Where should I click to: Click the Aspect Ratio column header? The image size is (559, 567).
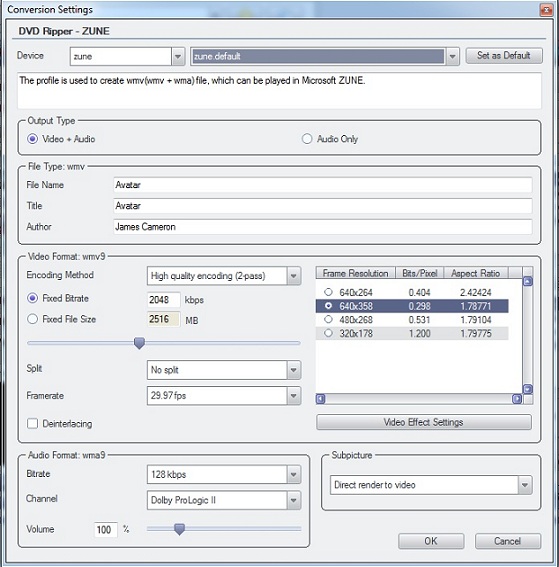(x=476, y=273)
